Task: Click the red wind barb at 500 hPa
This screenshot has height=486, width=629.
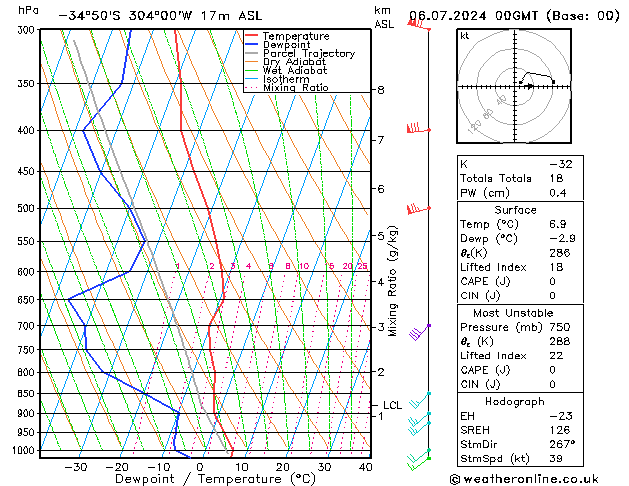Action: (418, 209)
